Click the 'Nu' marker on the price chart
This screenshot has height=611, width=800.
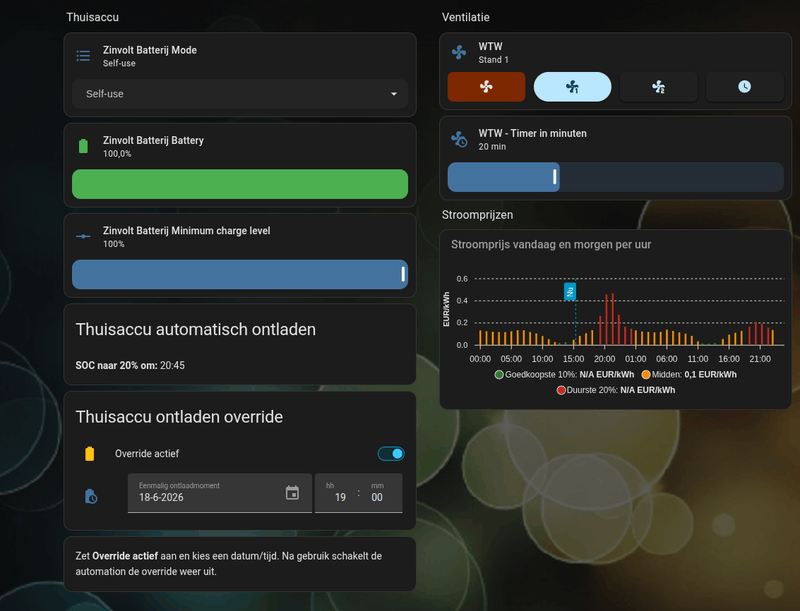coord(570,292)
